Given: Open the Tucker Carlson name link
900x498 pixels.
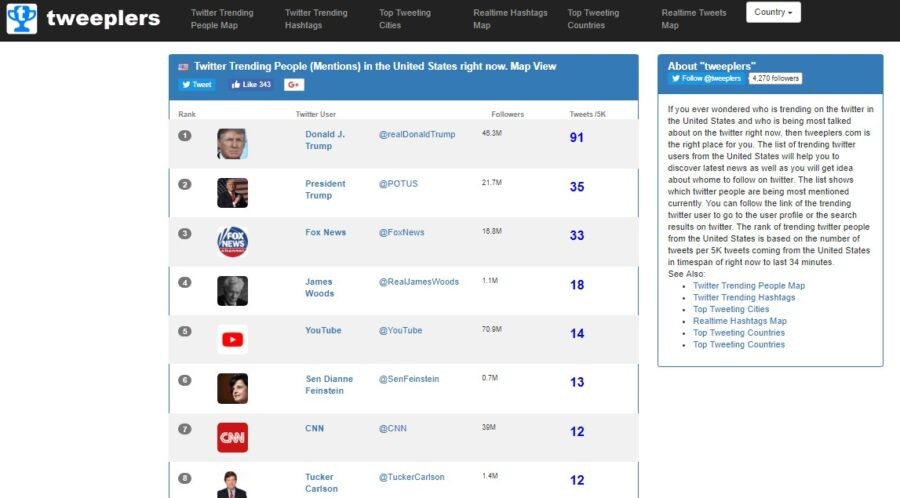Looking at the screenshot, I should pyautogui.click(x=321, y=483).
